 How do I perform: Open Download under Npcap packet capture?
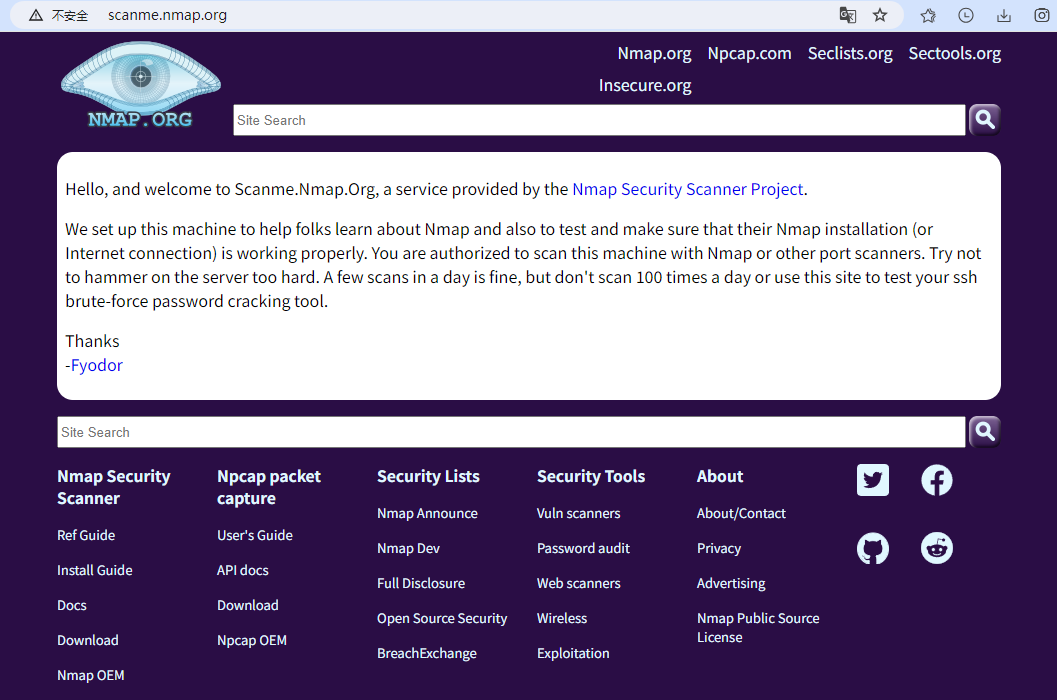pyautogui.click(x=247, y=606)
